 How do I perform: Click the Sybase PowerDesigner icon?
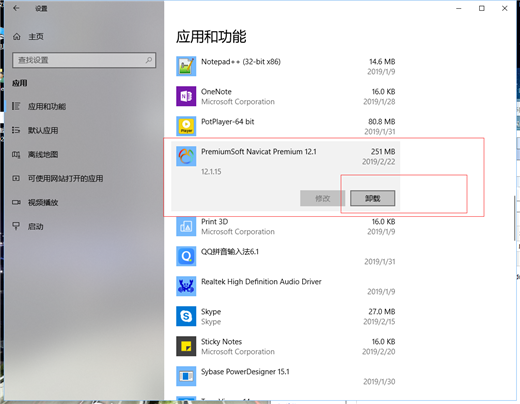(186, 376)
